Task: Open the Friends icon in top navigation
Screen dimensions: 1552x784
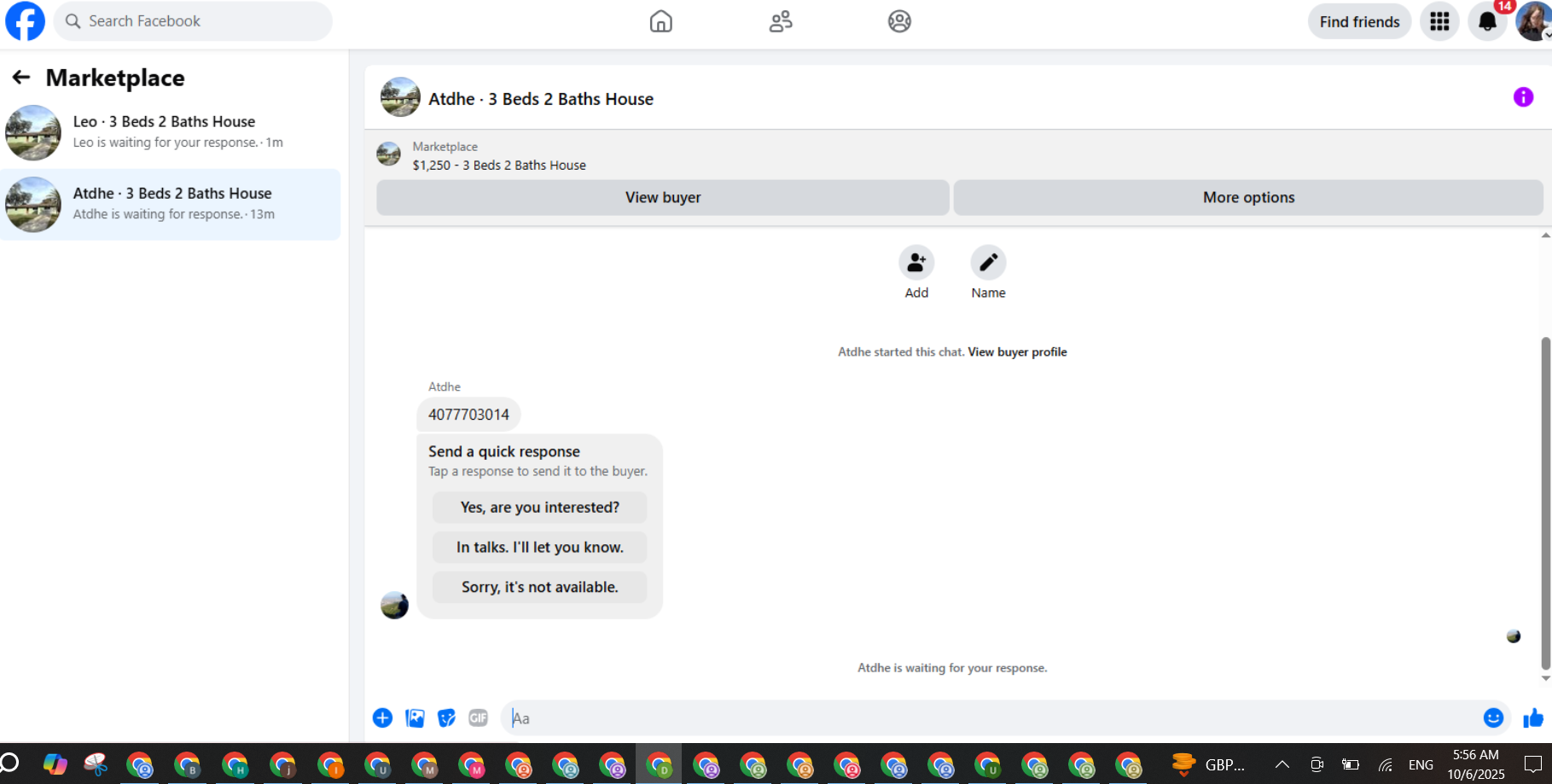Action: click(x=781, y=21)
